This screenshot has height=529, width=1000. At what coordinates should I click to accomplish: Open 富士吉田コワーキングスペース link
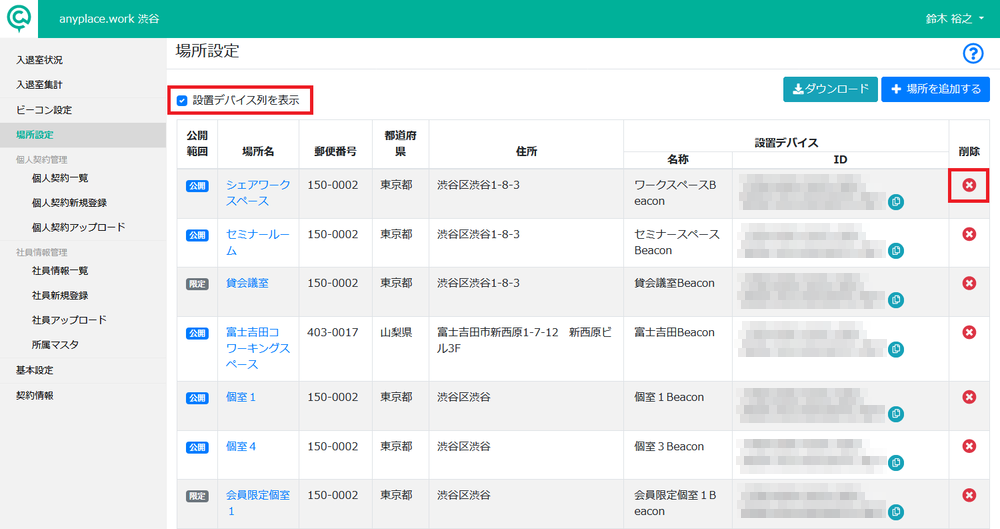pyautogui.click(x=258, y=348)
